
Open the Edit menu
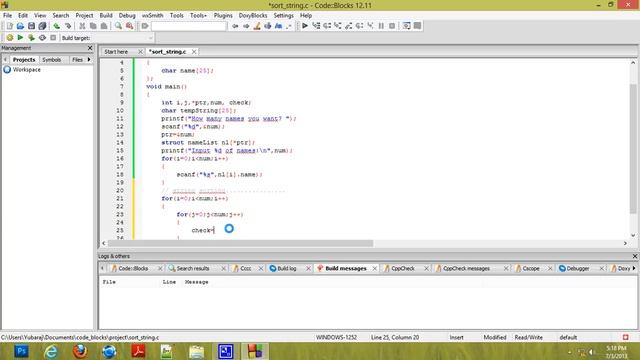coord(23,16)
